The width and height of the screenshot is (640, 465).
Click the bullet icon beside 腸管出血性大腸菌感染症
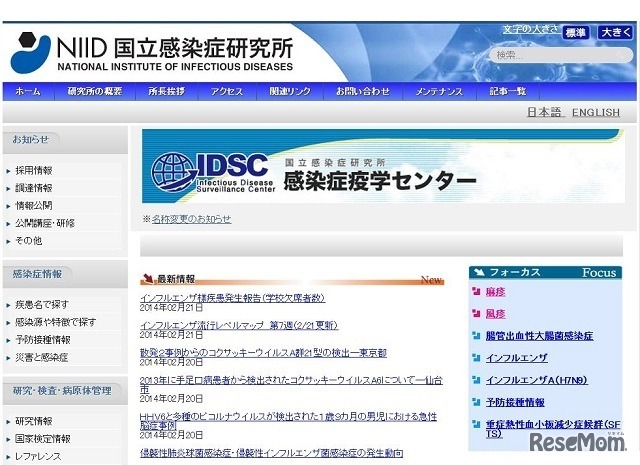click(x=476, y=336)
